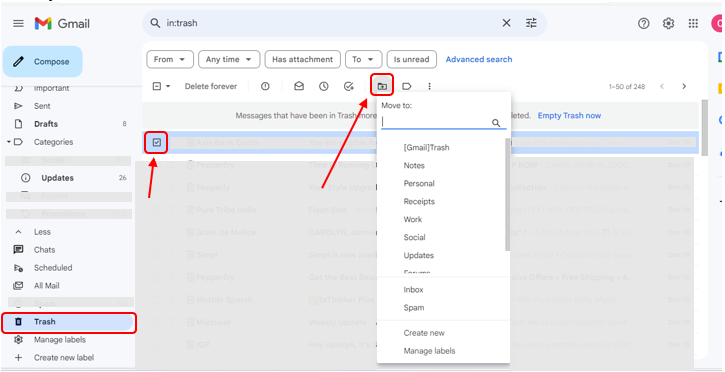Click the Chats bubble icon

coord(18,250)
